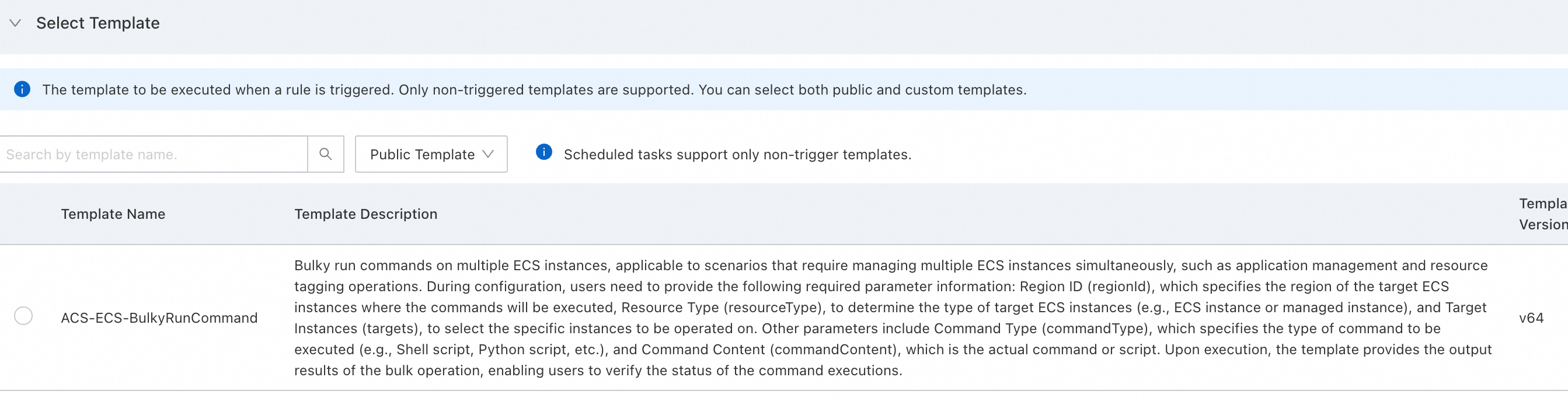Image resolution: width=1568 pixels, height=398 pixels.
Task: Click the info icon in the blue banner
Action: click(22, 89)
